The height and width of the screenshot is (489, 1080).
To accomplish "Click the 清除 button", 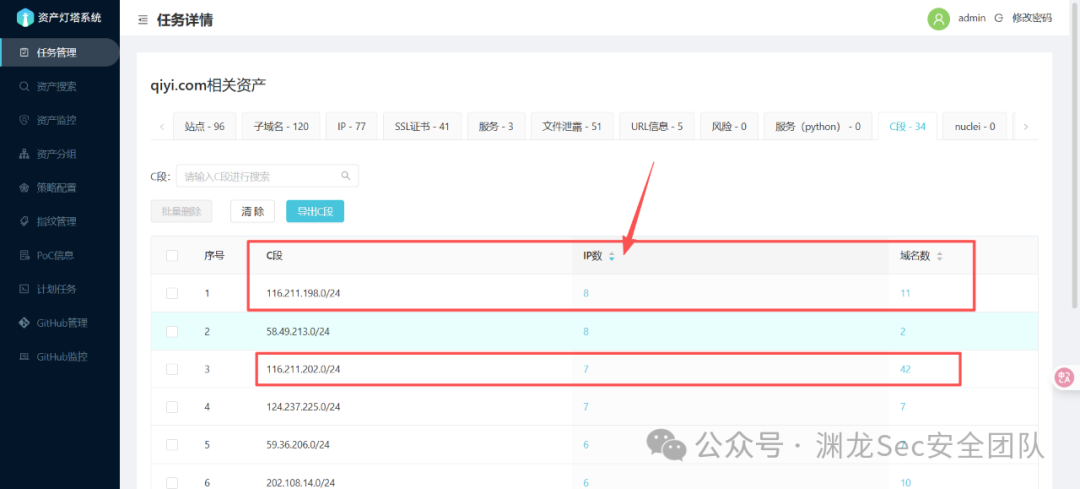I will [252, 211].
